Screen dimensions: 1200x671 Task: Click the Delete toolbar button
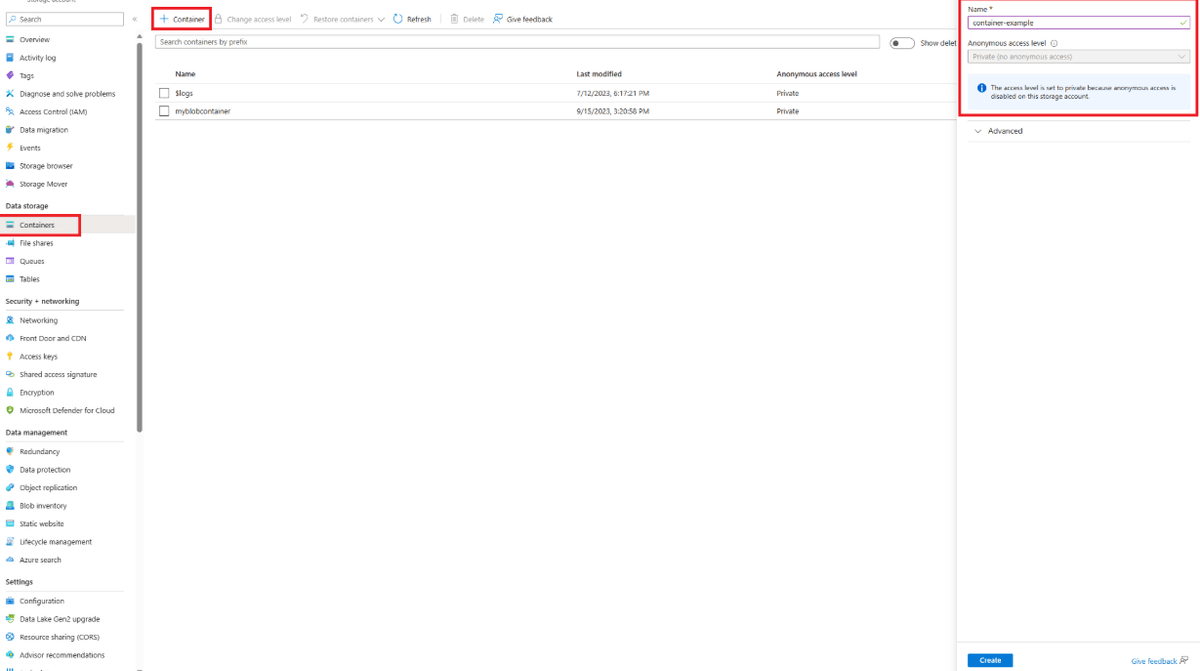(467, 19)
